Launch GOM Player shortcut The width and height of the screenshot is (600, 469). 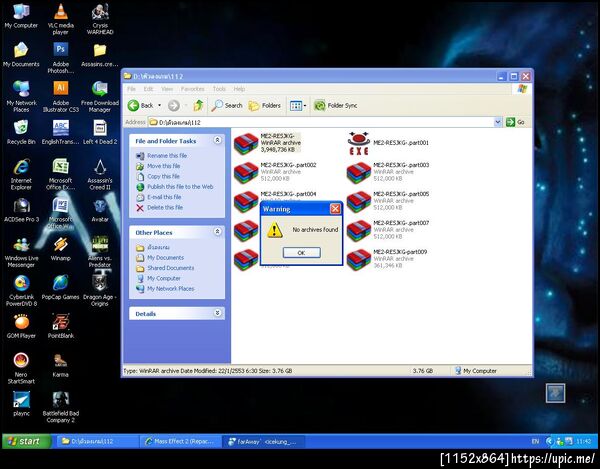tap(21, 326)
